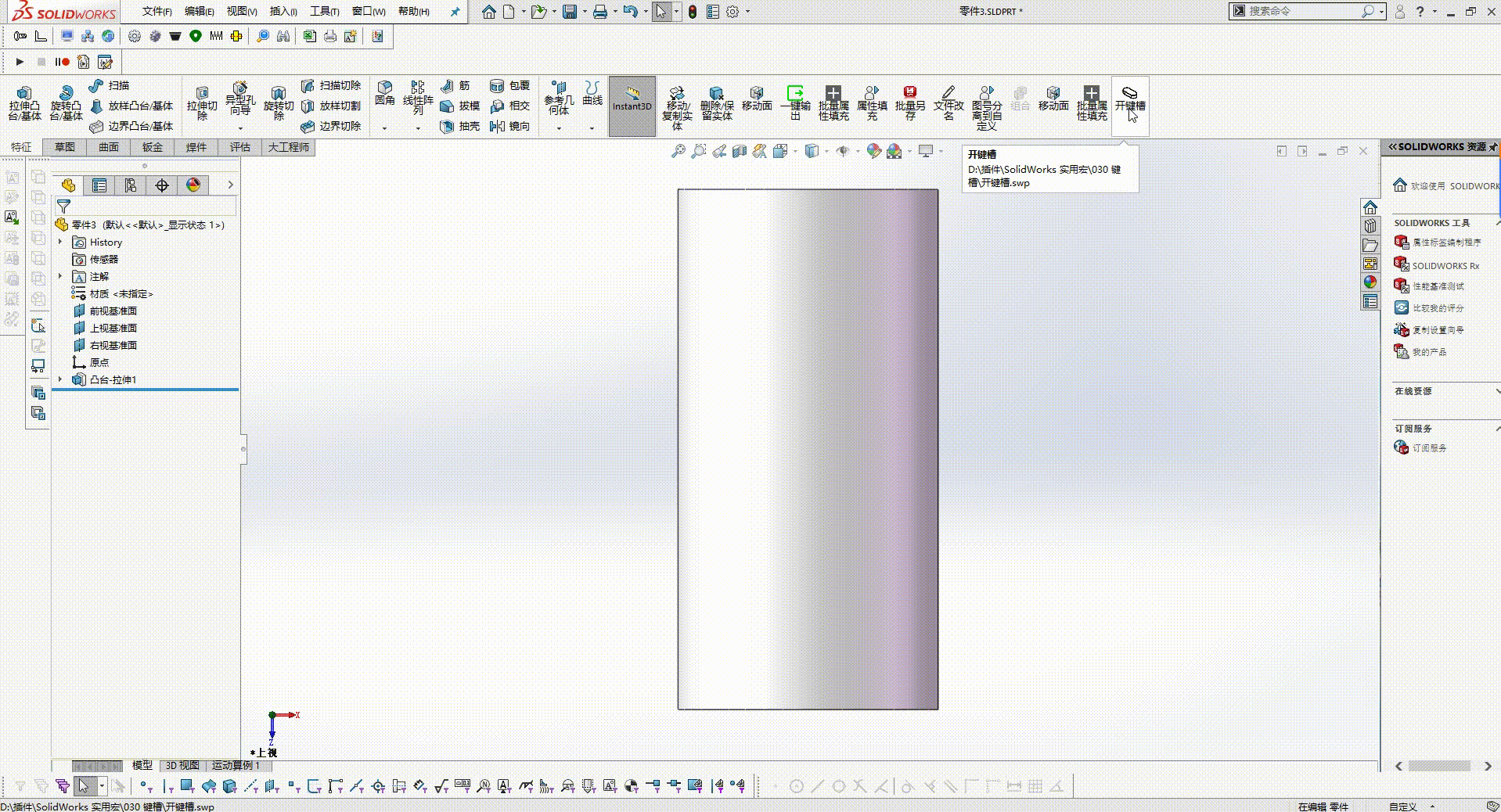Switch to the PropertyManager tab icon
The width and height of the screenshot is (1501, 812).
(x=99, y=185)
